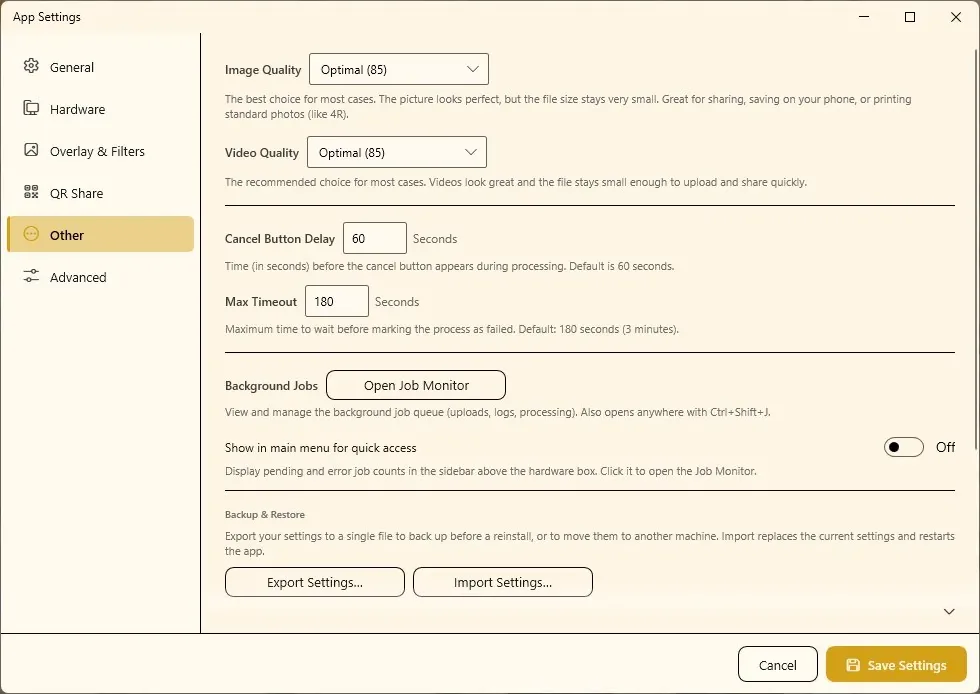Open the Image Quality dropdown

click(x=399, y=69)
